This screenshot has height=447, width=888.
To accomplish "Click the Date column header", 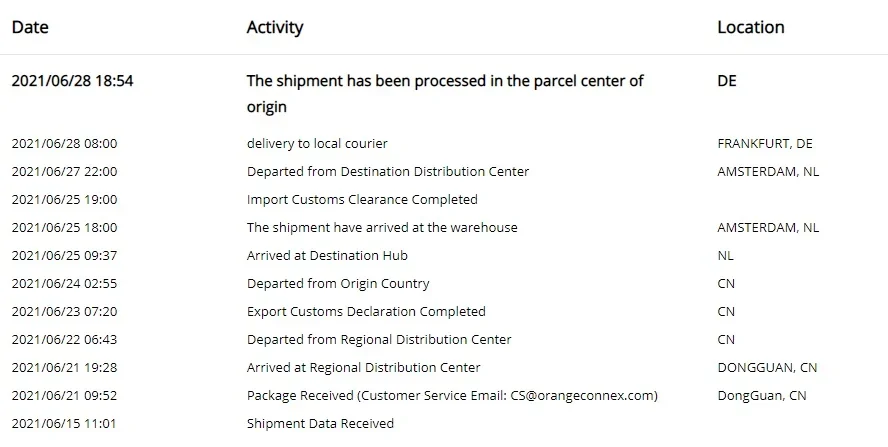I will click(30, 27).
